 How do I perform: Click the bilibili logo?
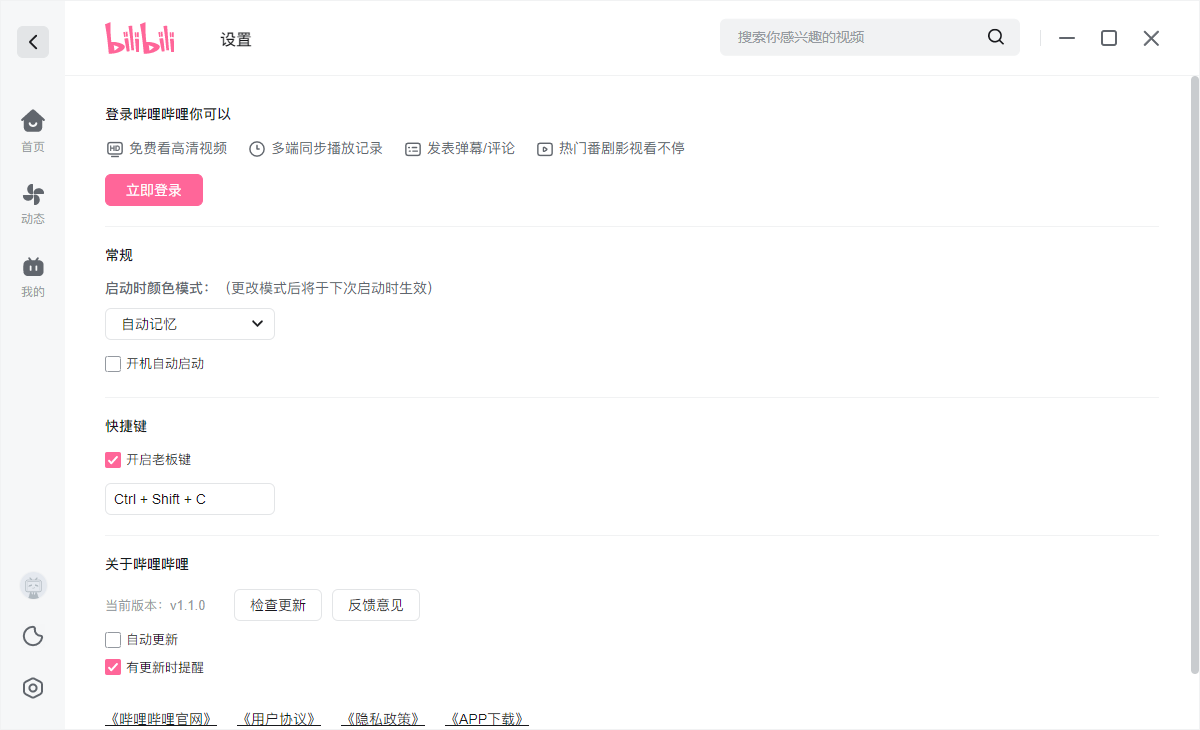point(139,38)
